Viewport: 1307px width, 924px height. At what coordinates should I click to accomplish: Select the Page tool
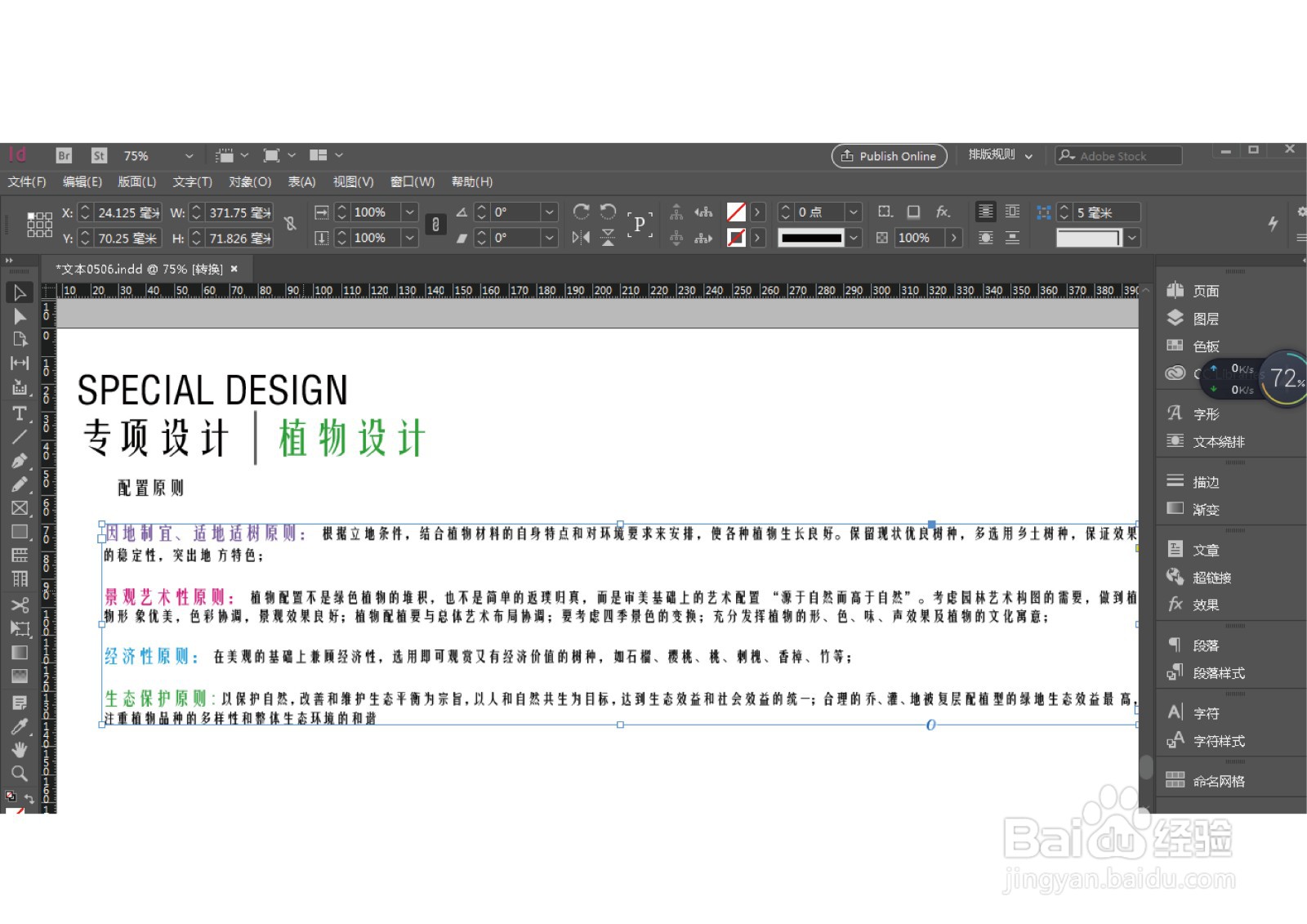[20, 339]
